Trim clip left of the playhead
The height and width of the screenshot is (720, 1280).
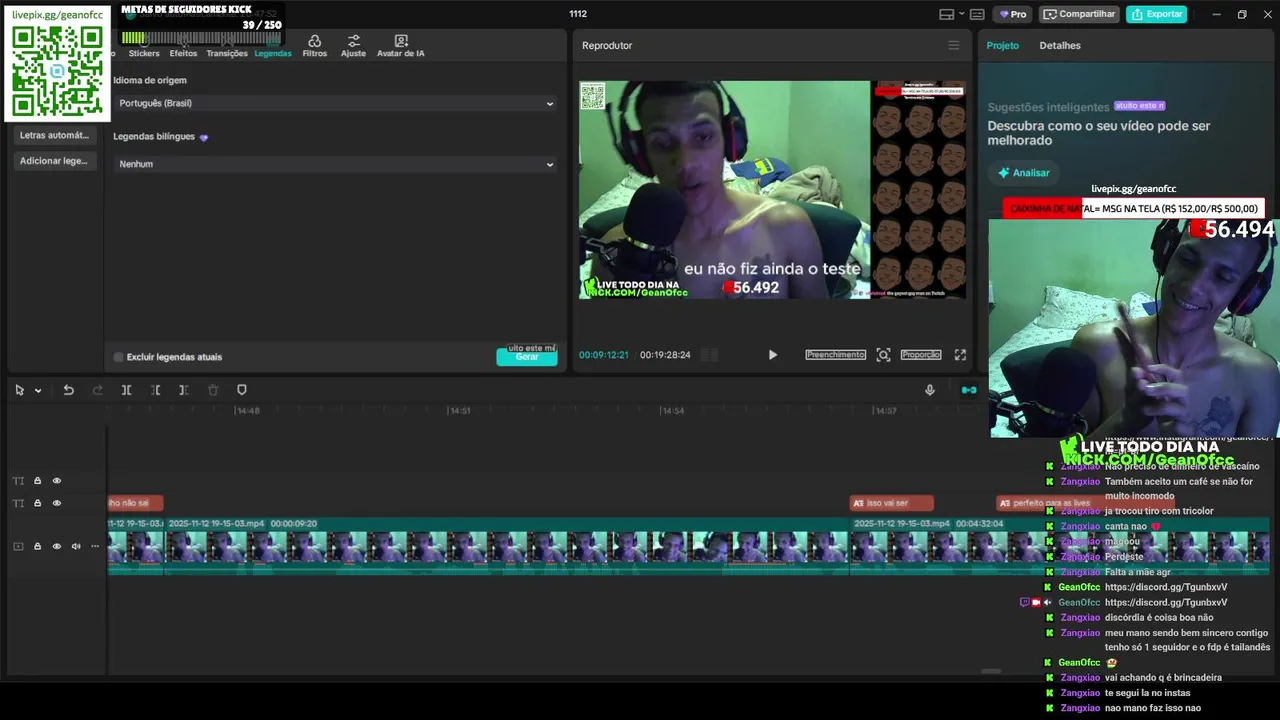pos(155,390)
